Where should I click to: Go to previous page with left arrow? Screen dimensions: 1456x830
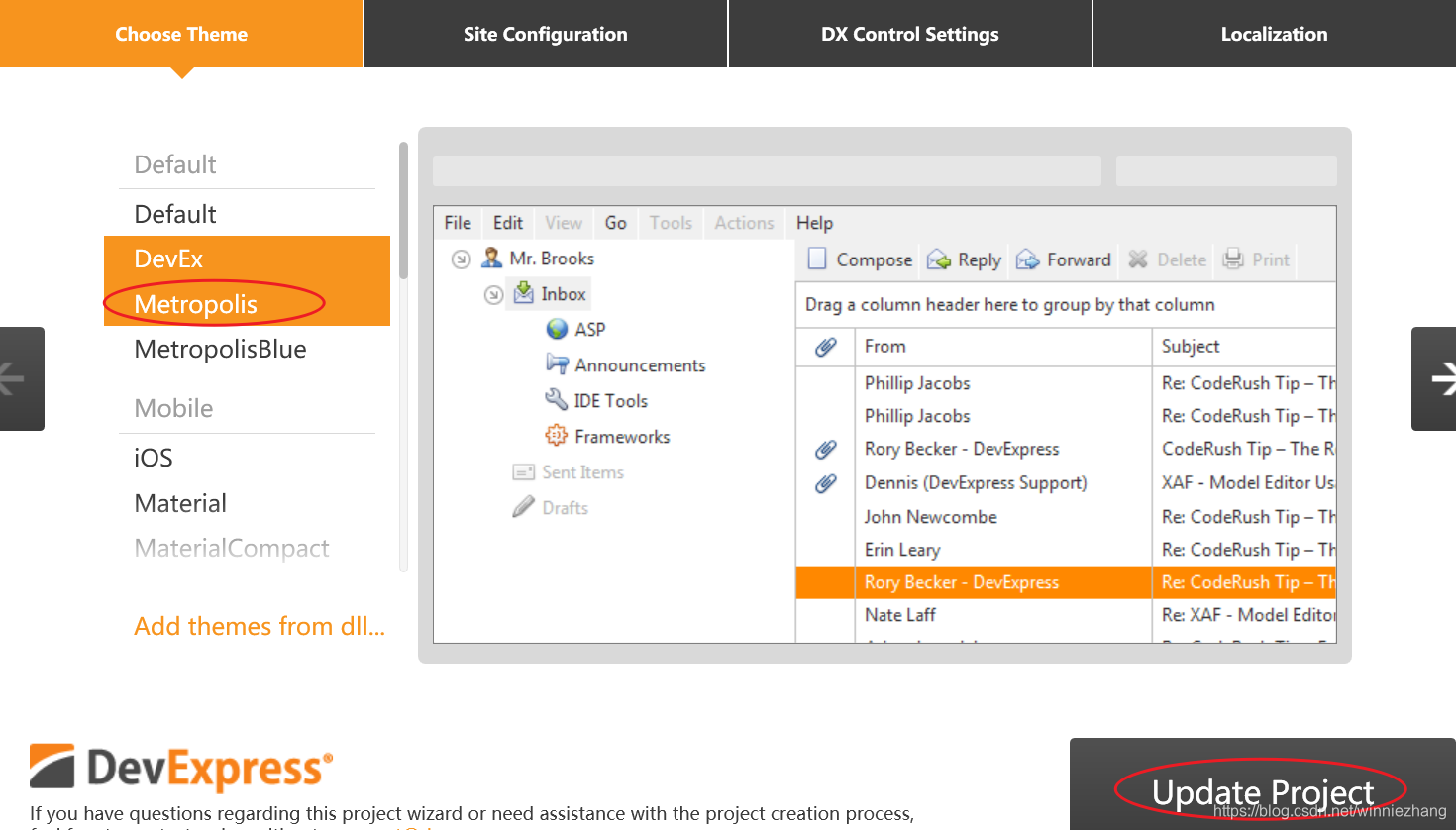pos(22,378)
